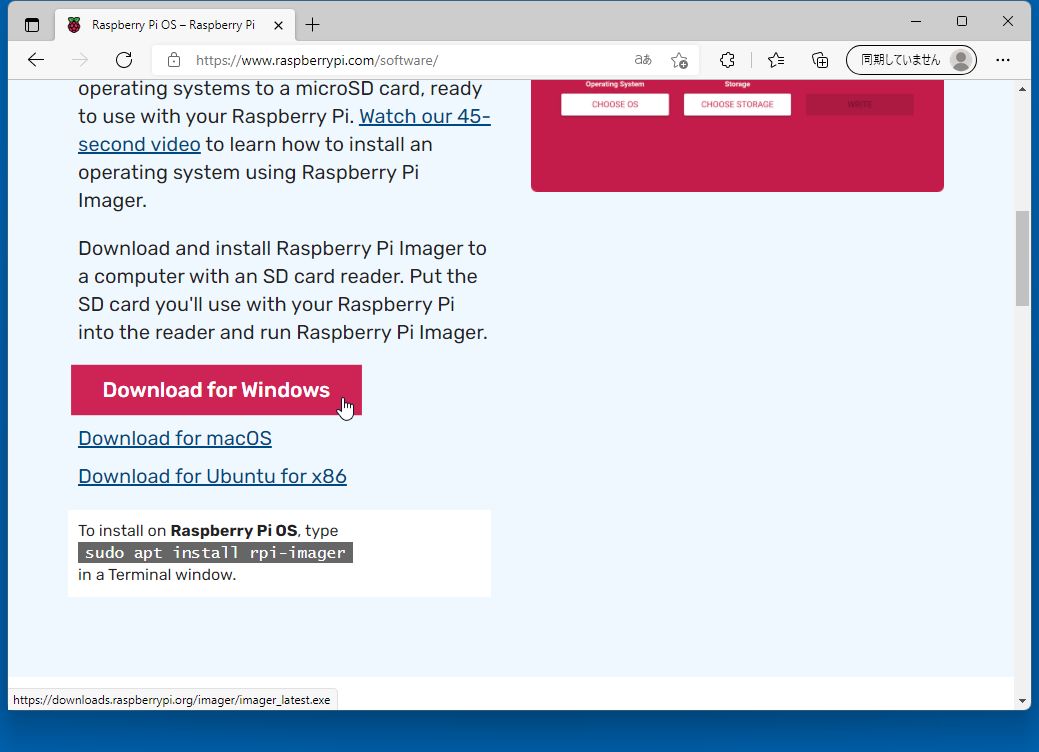The image size is (1039, 752).
Task: Click the Raspberry Pi favicon on the tab
Action: click(x=74, y=25)
